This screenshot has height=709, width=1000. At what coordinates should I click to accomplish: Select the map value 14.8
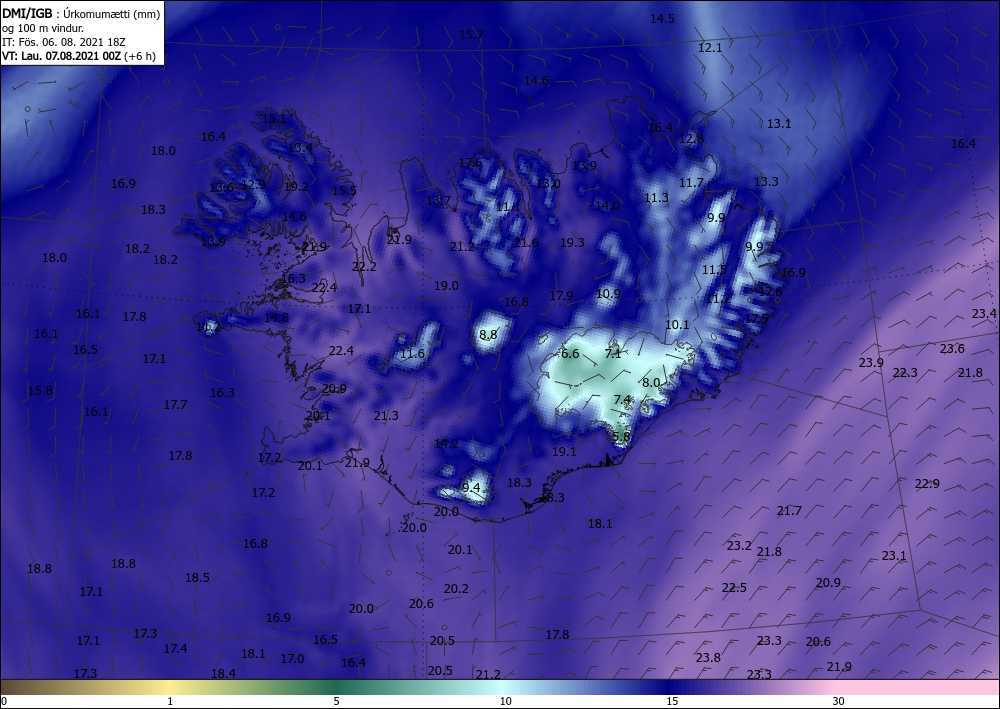coord(276,318)
